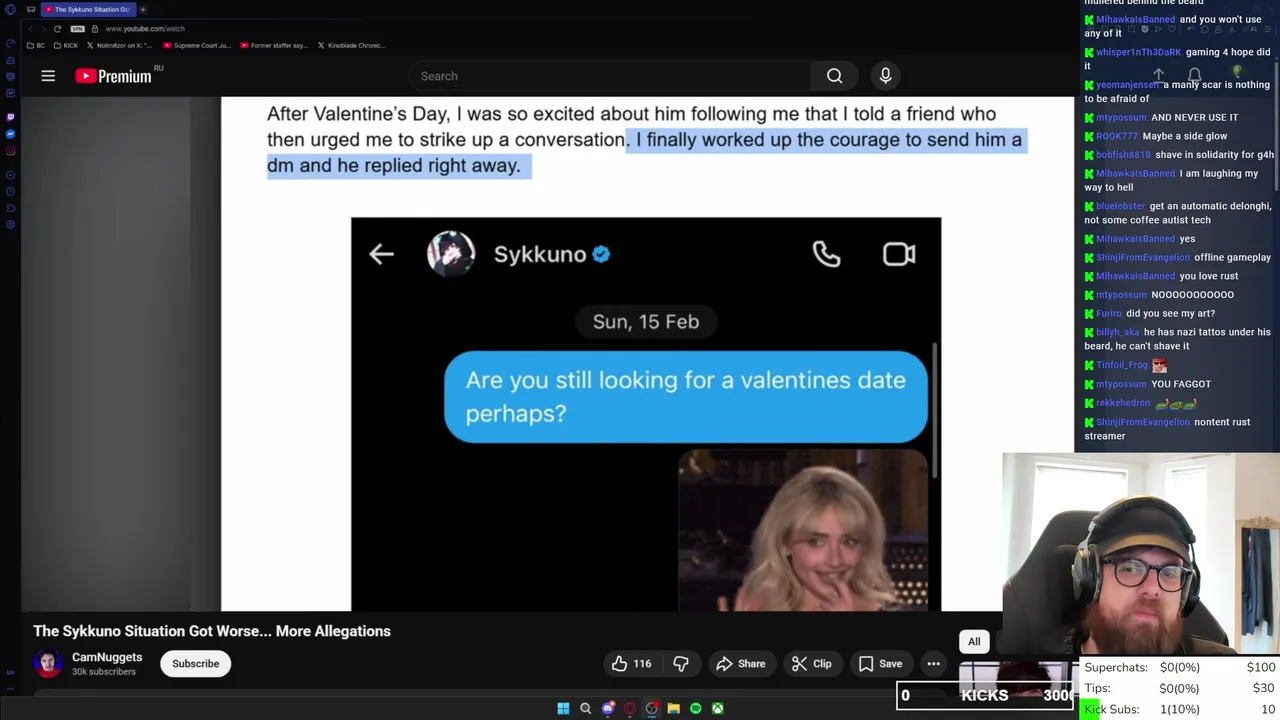Select the valentines date message bubble
The height and width of the screenshot is (720, 1280).
(x=686, y=396)
